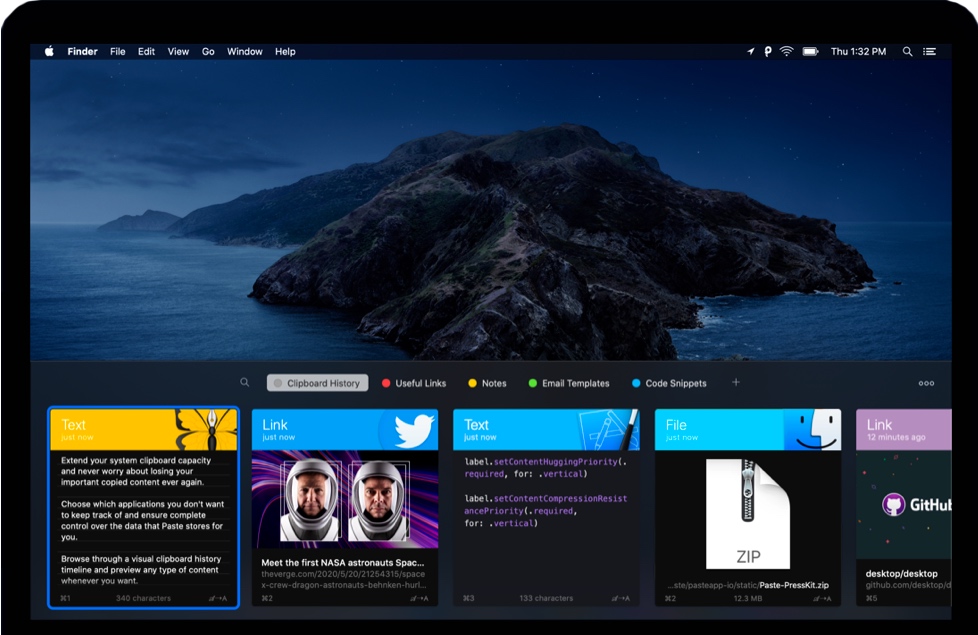Viewport: 978px width, 635px height.
Task: Click theverge.com link URL text
Action: [x=344, y=579]
